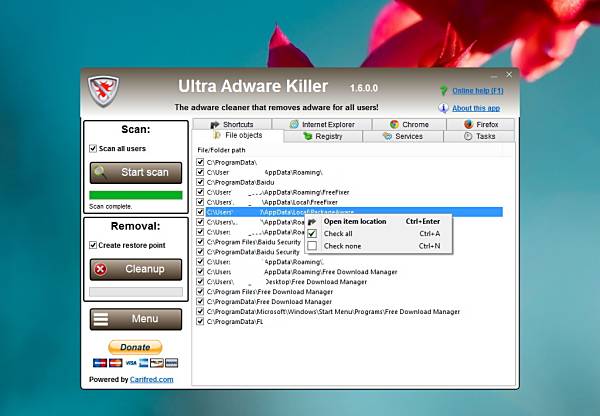Viewport: 600px width, 416px height.
Task: Toggle the Create restore point checkbox
Action: (93, 245)
